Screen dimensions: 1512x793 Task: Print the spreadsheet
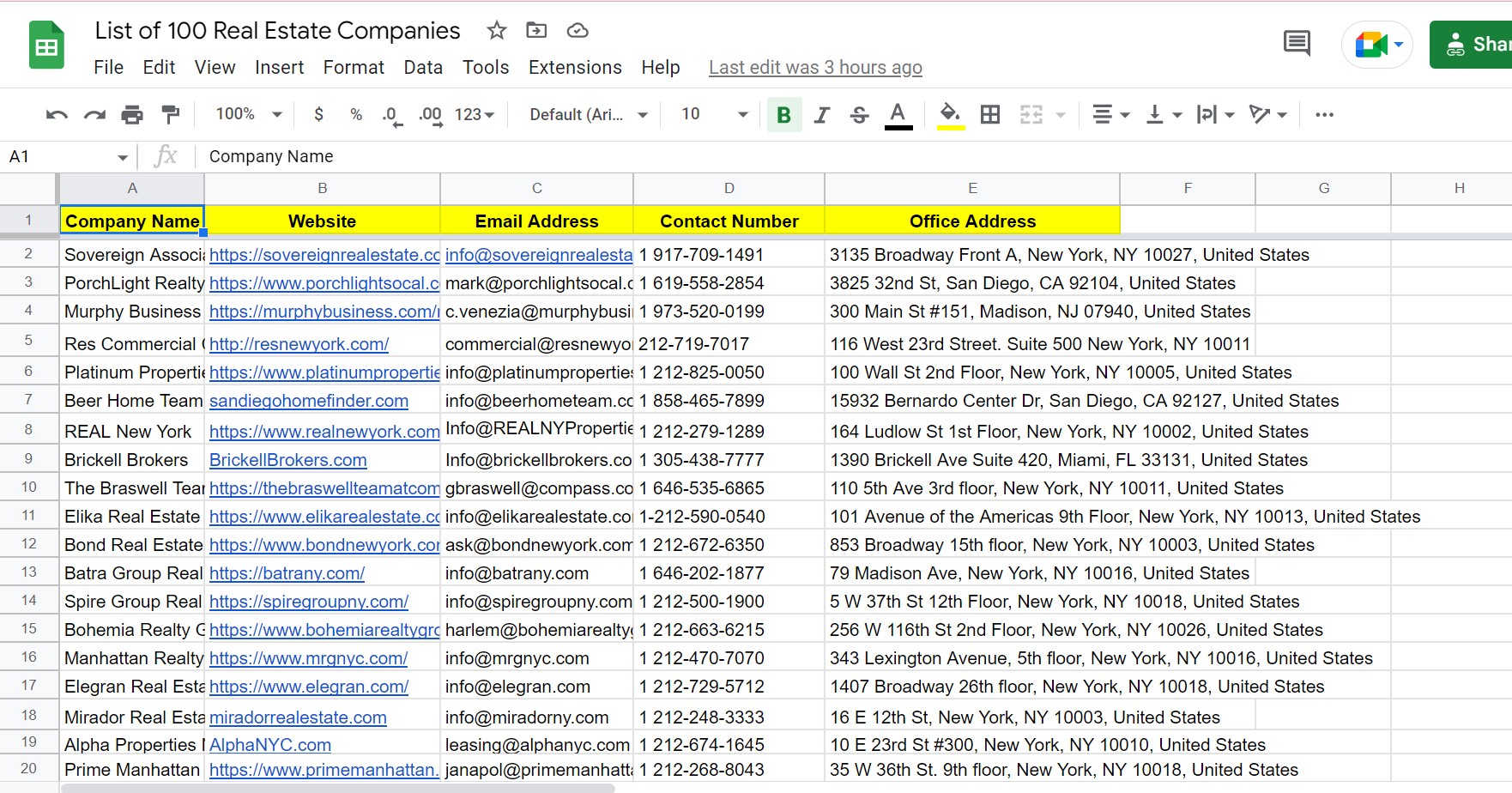[132, 114]
